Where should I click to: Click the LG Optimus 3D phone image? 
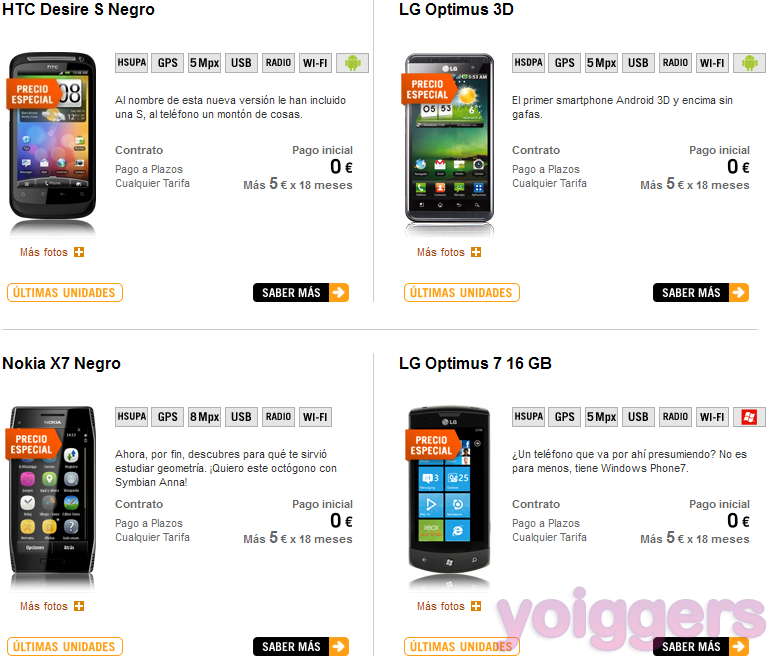click(449, 143)
